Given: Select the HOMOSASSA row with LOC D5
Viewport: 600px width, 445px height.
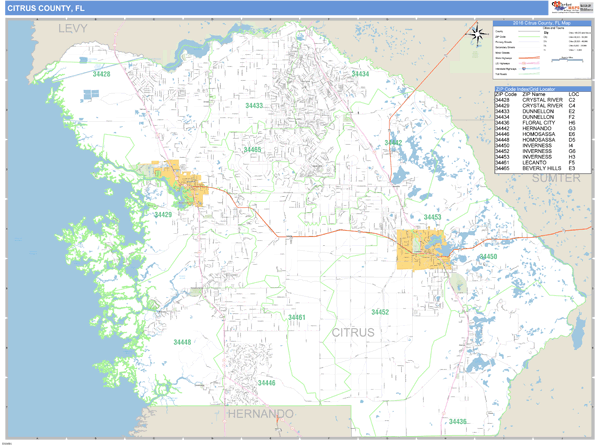Looking at the screenshot, I should [543, 140].
